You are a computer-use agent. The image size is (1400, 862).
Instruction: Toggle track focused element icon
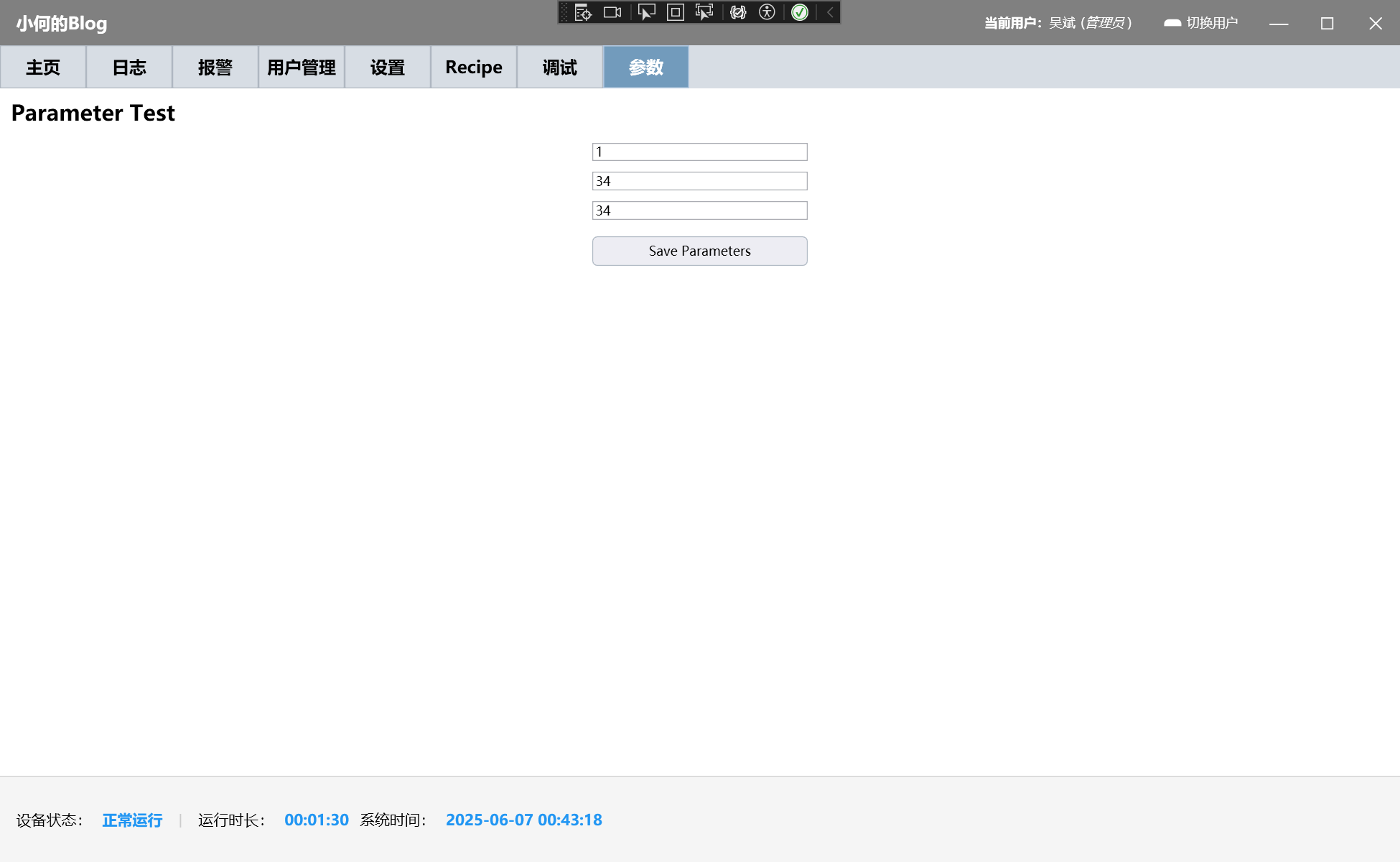[x=704, y=12]
